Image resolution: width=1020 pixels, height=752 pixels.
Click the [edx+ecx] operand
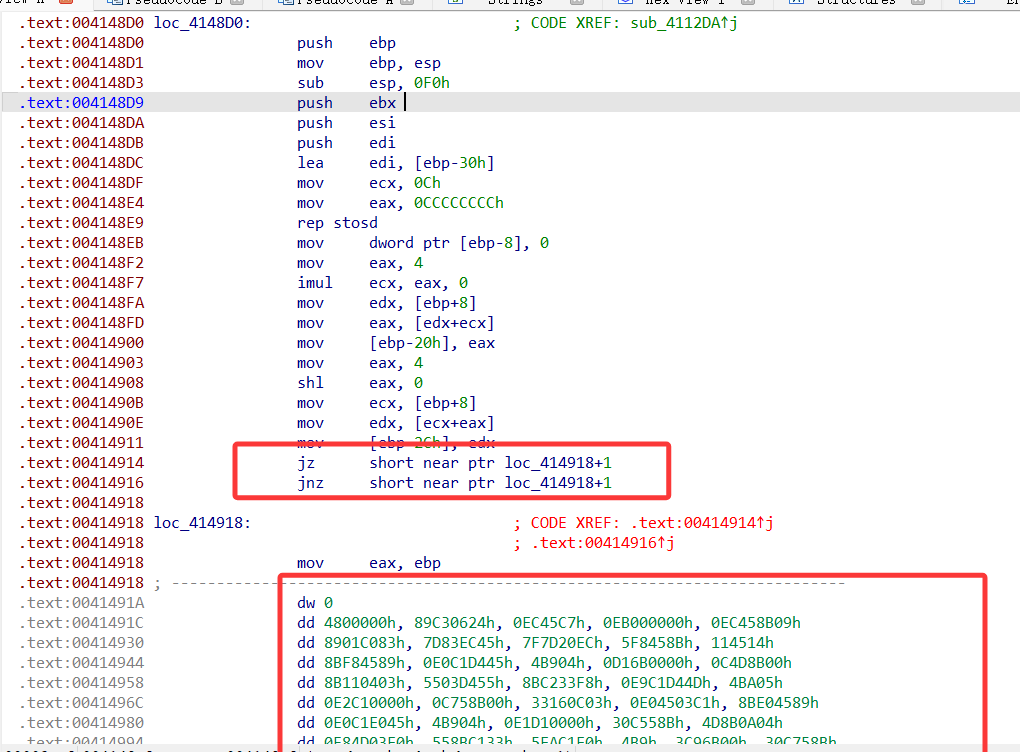coord(454,323)
